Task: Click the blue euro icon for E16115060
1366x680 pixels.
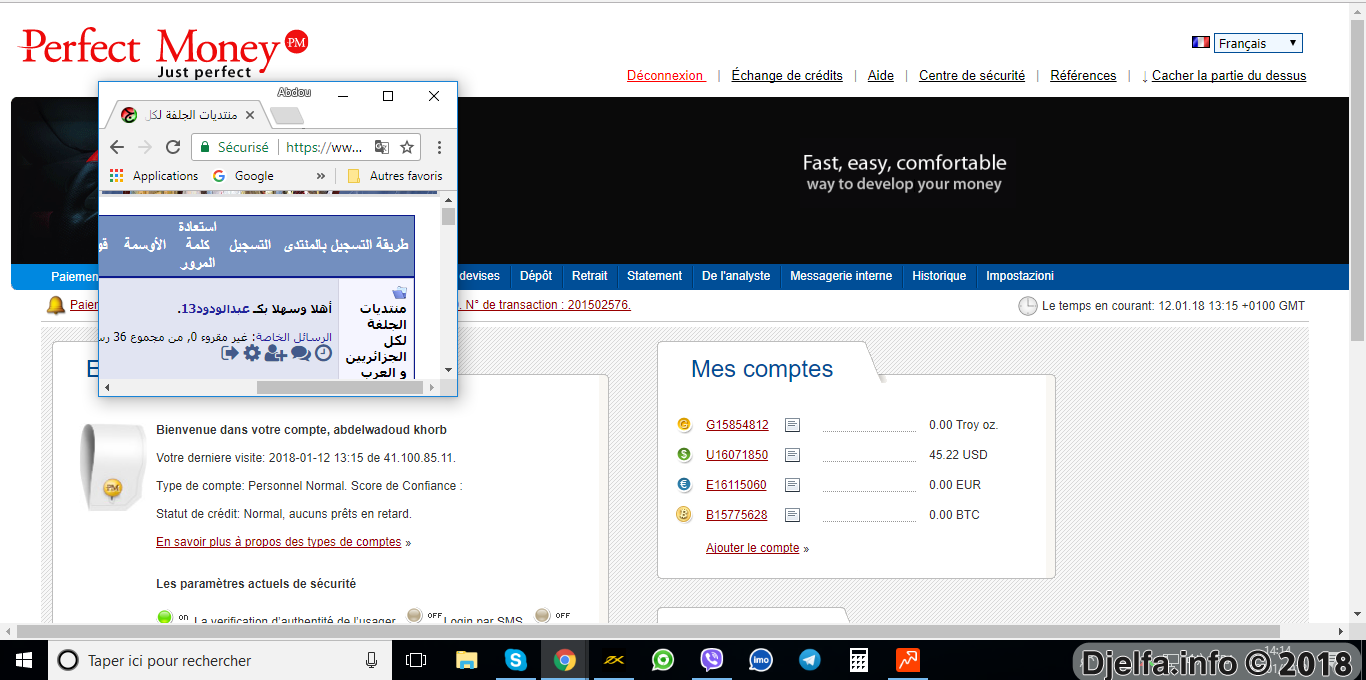Action: point(684,485)
